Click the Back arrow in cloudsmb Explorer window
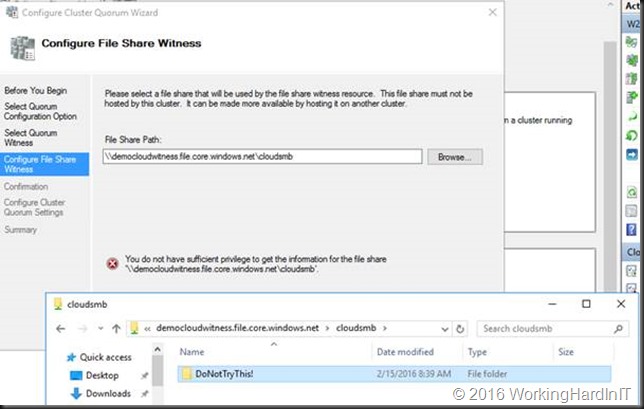The image size is (644, 409). 61,329
